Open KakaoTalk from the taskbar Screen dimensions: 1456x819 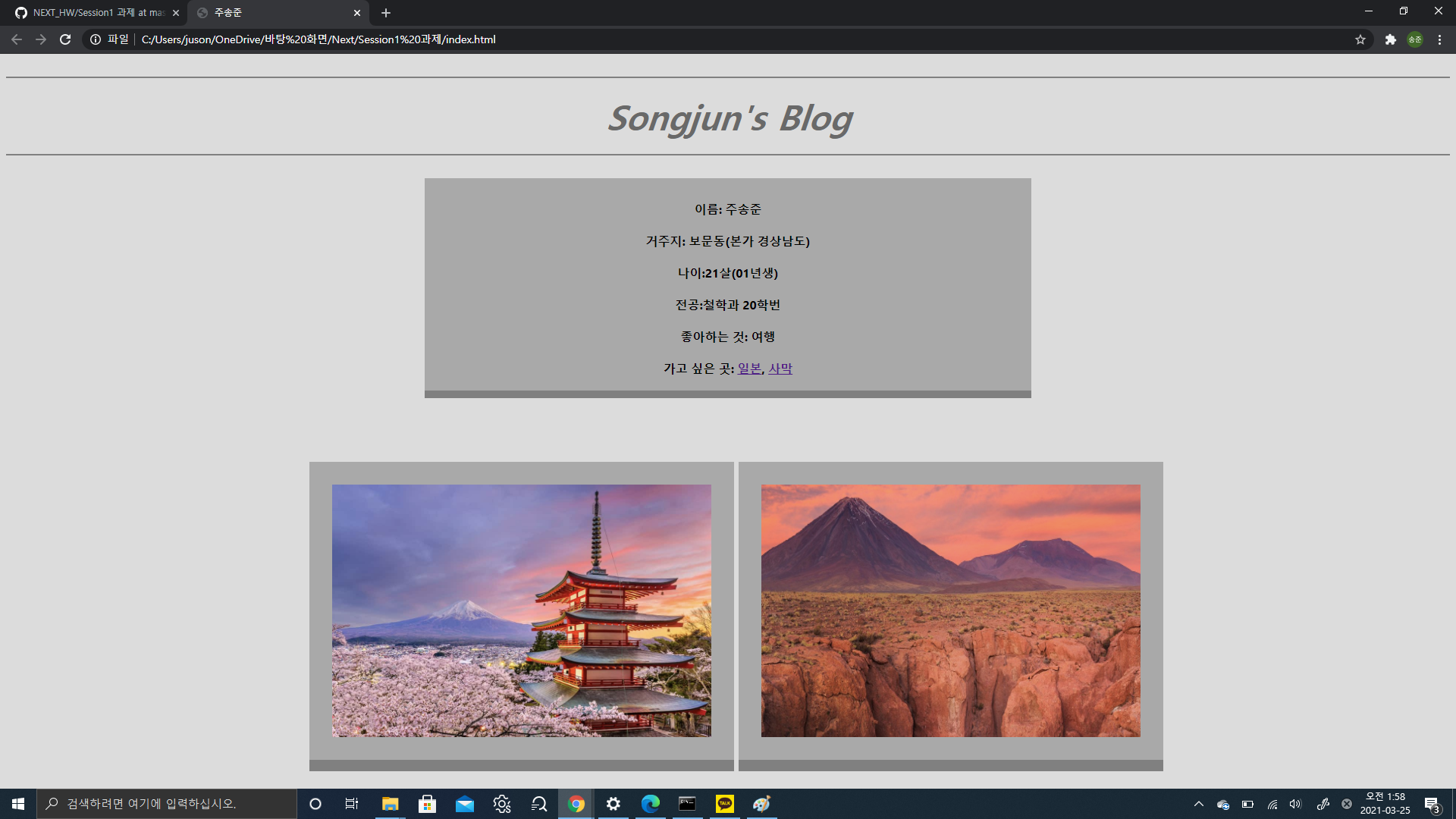pos(724,804)
